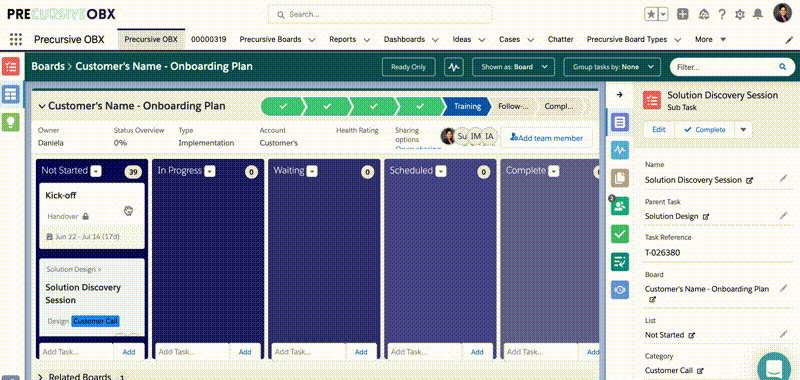The height and width of the screenshot is (380, 800).
Task: Edit the Board field pencil icon
Action: [x=783, y=288]
